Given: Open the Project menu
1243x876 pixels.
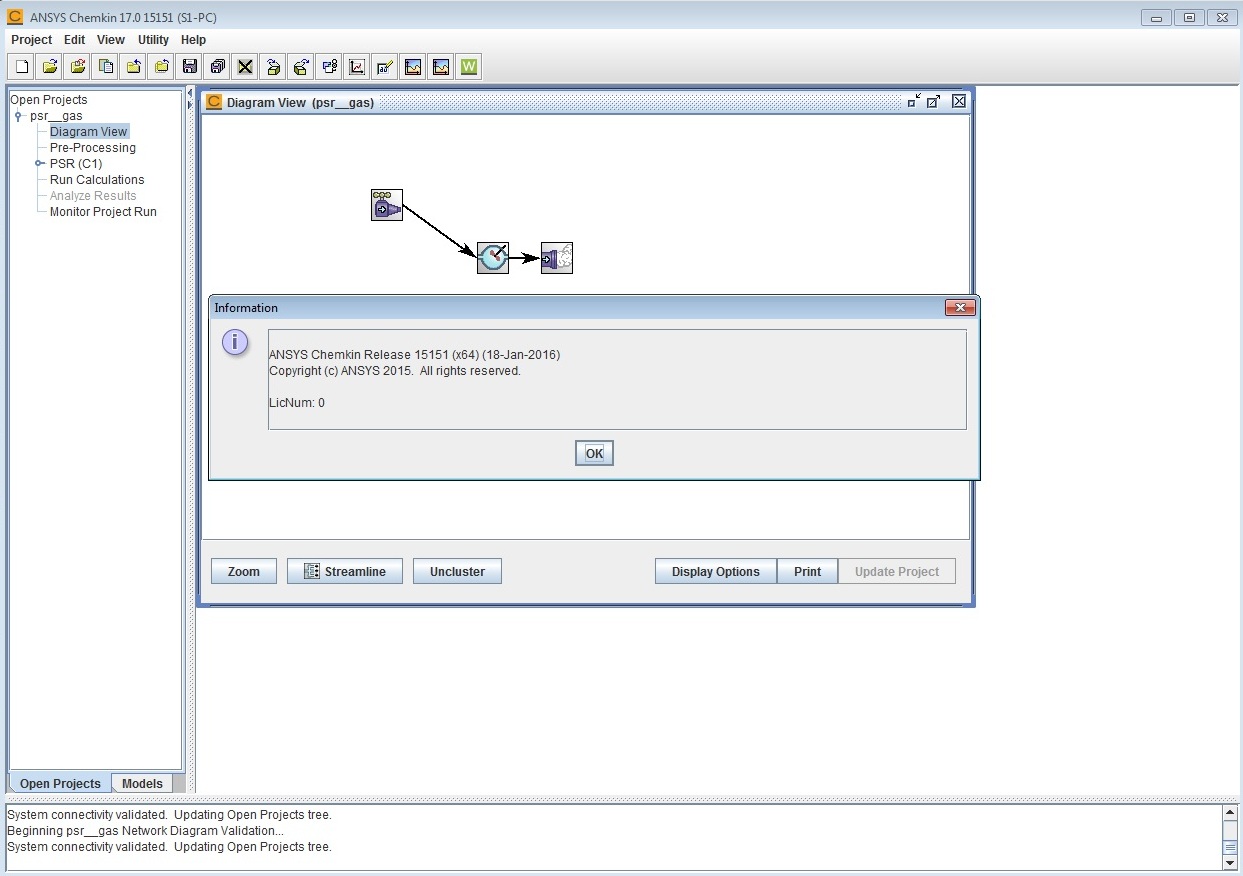Looking at the screenshot, I should pos(31,40).
